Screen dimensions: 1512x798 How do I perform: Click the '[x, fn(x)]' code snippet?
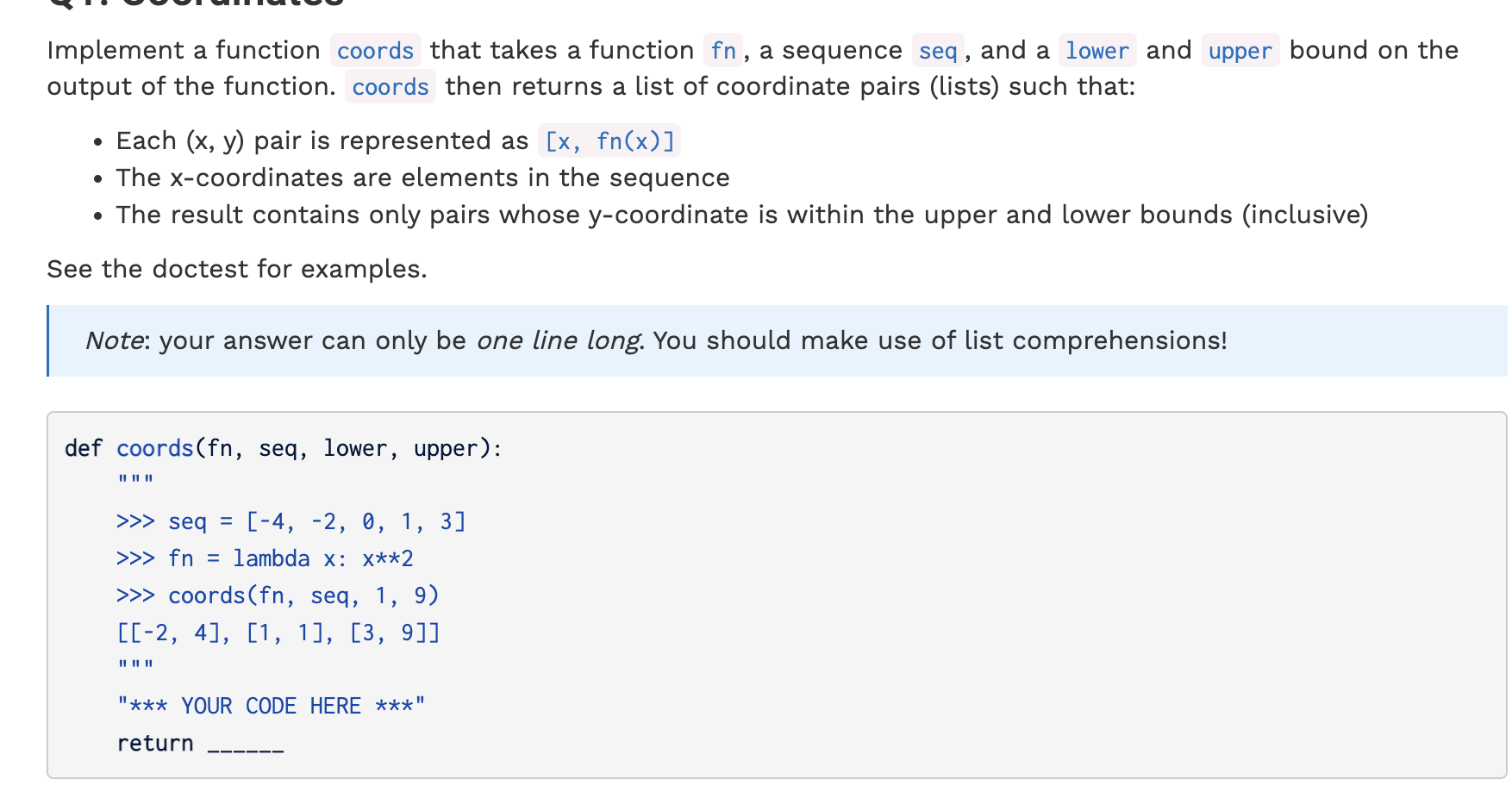click(609, 141)
